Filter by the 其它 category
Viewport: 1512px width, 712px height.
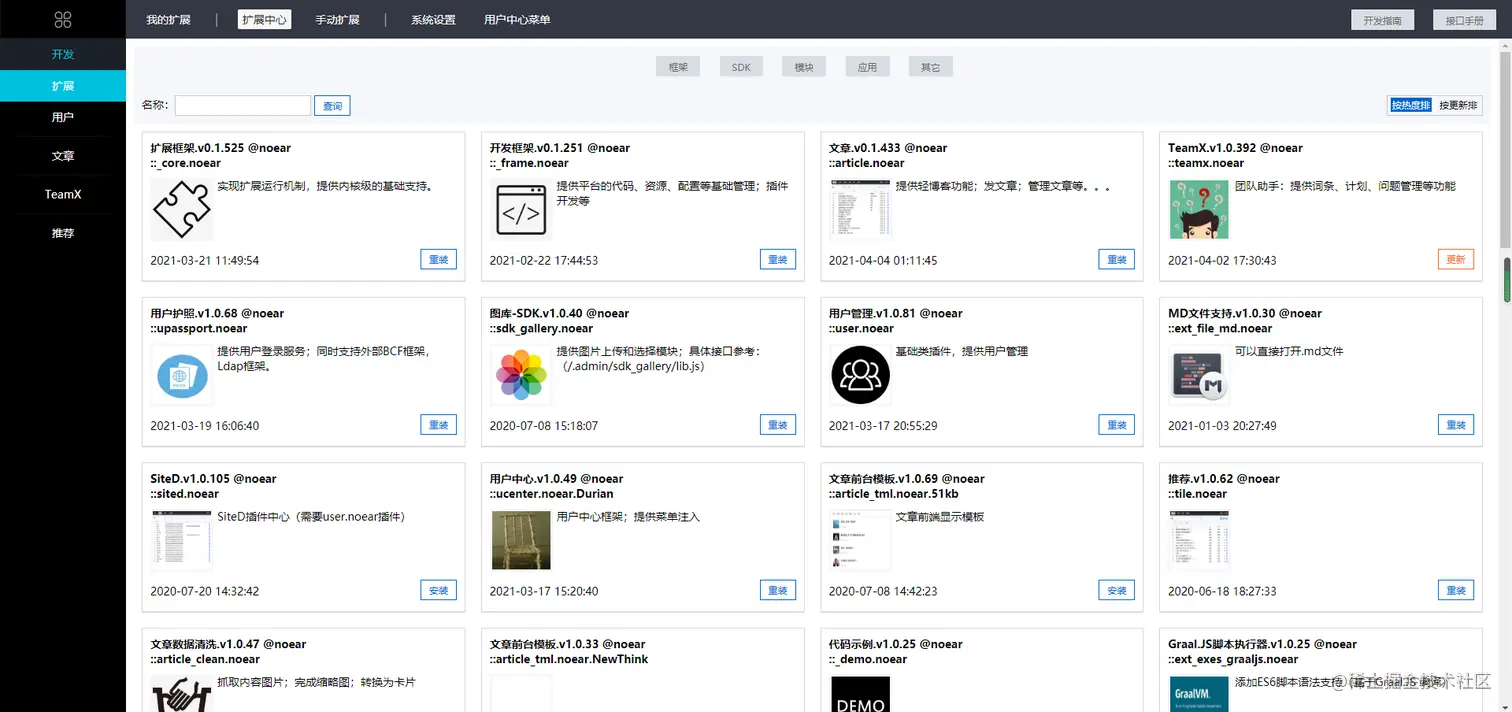point(930,67)
